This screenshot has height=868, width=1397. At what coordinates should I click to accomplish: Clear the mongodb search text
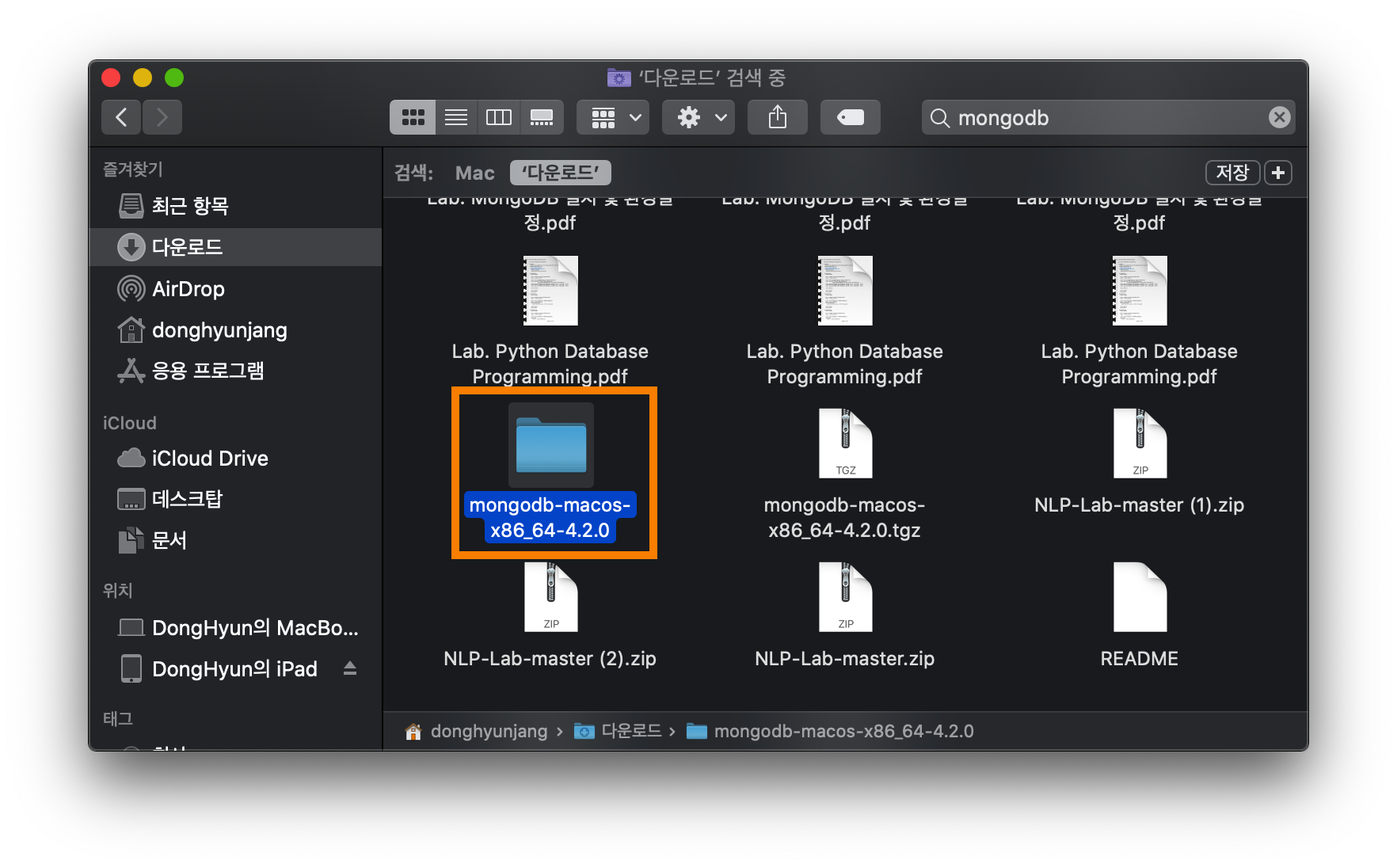(1279, 117)
